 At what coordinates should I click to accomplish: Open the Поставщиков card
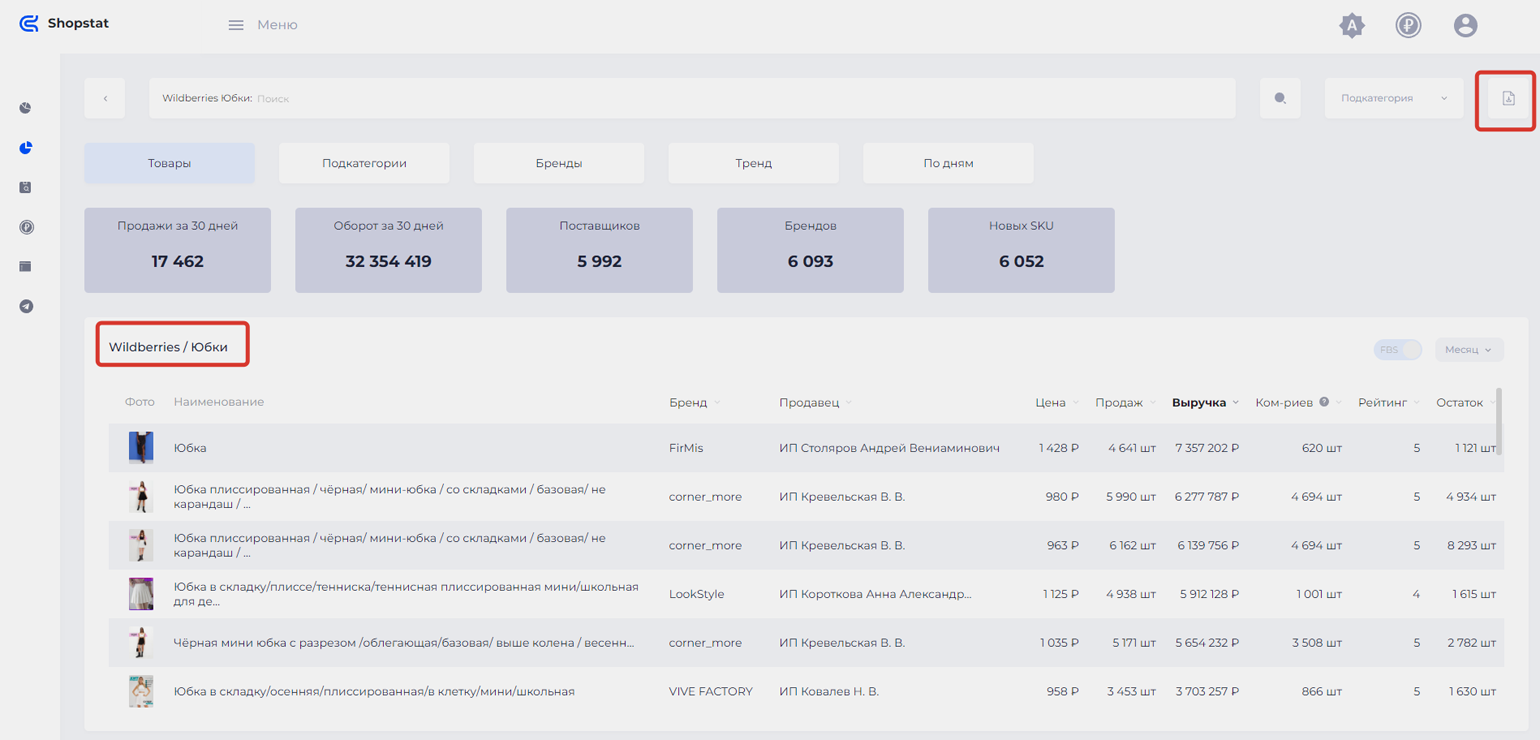click(x=599, y=250)
